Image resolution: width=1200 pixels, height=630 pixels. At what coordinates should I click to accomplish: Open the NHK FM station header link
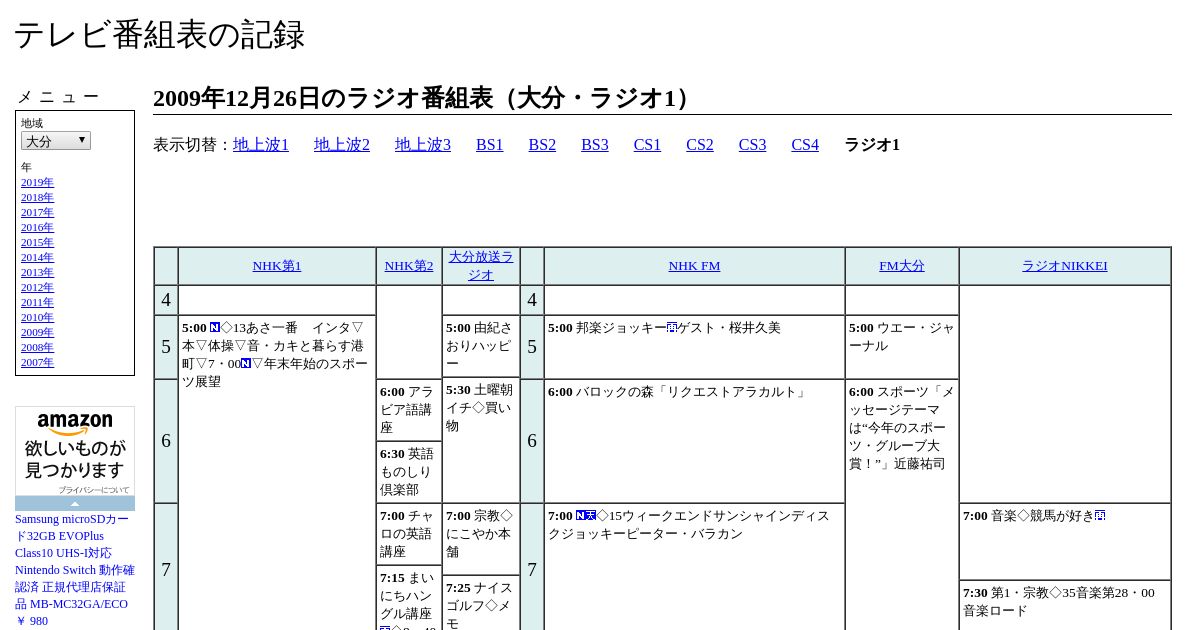(x=694, y=266)
